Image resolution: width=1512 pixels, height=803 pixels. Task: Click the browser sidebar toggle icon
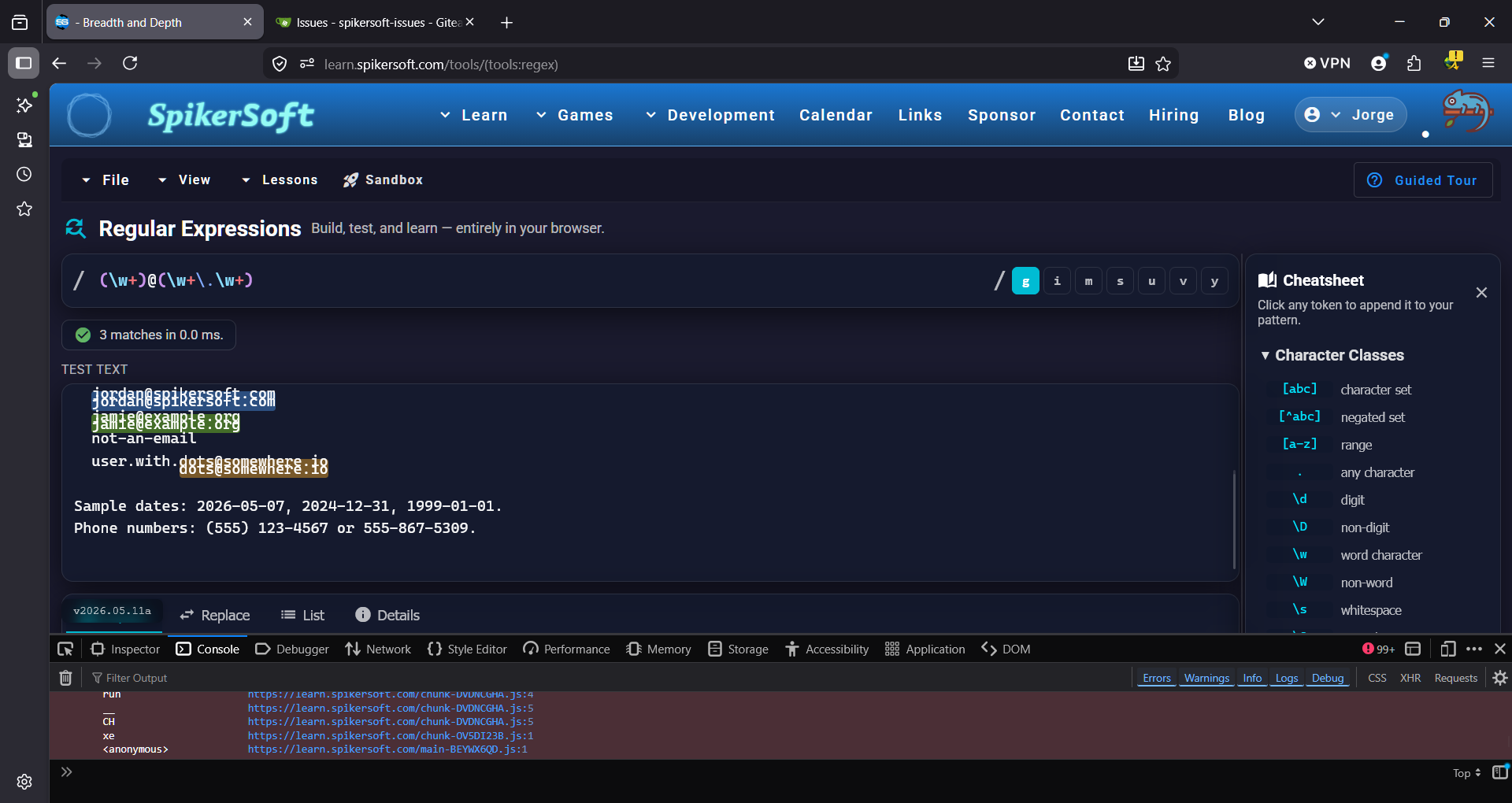(x=24, y=63)
